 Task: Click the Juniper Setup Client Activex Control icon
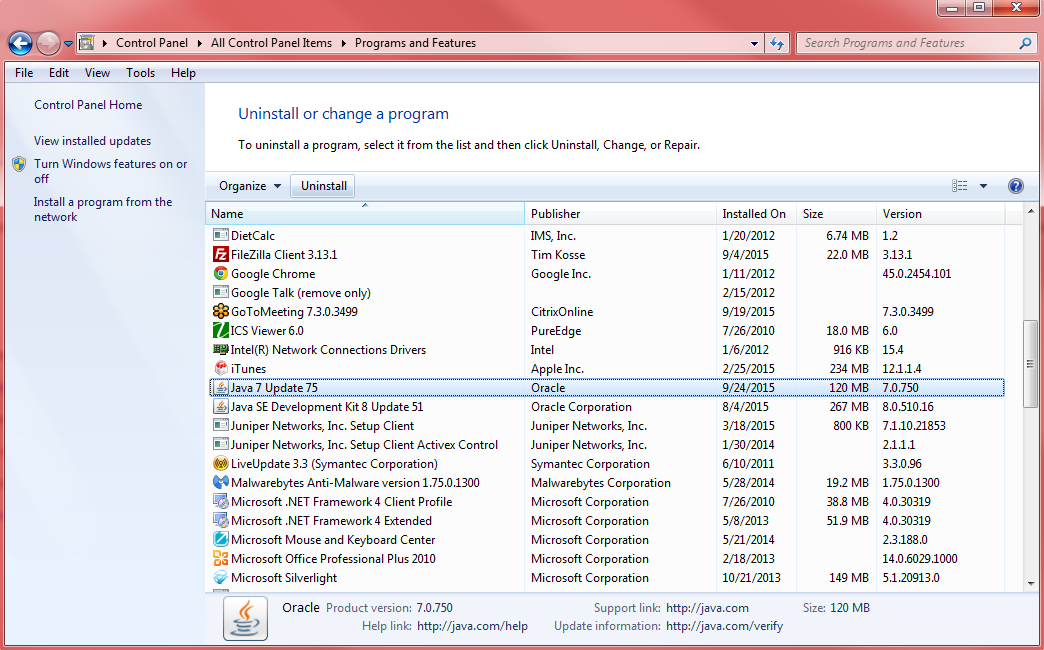(220, 444)
